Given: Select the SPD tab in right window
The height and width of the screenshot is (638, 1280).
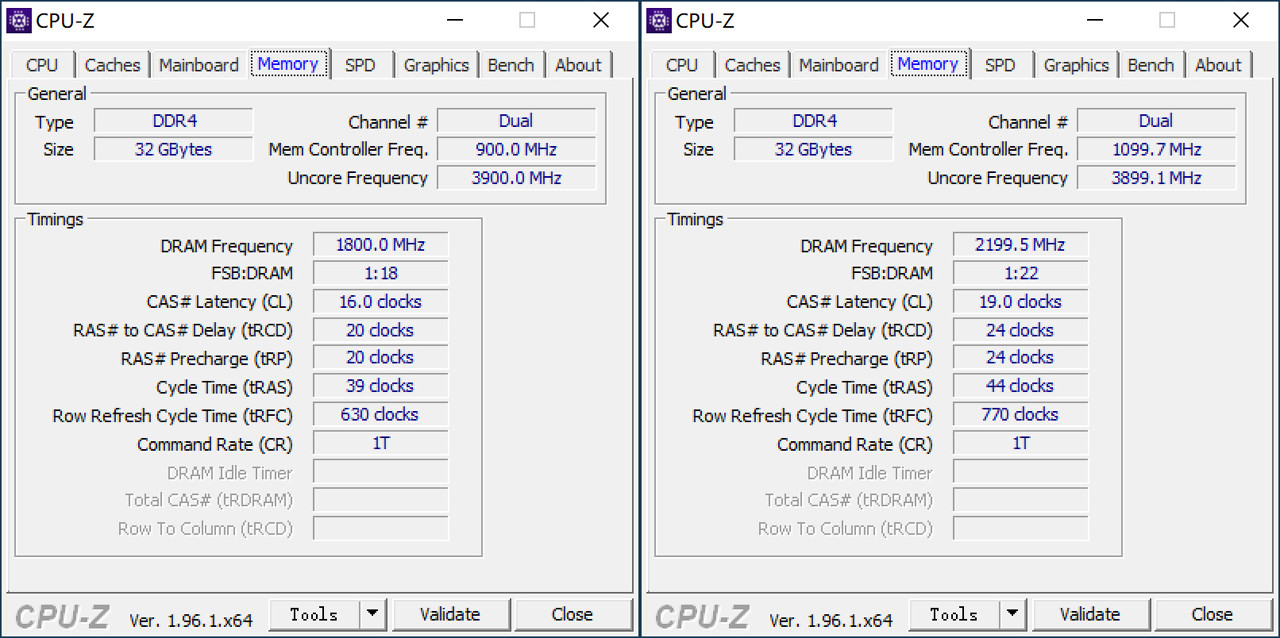Looking at the screenshot, I should click(x=1000, y=65).
